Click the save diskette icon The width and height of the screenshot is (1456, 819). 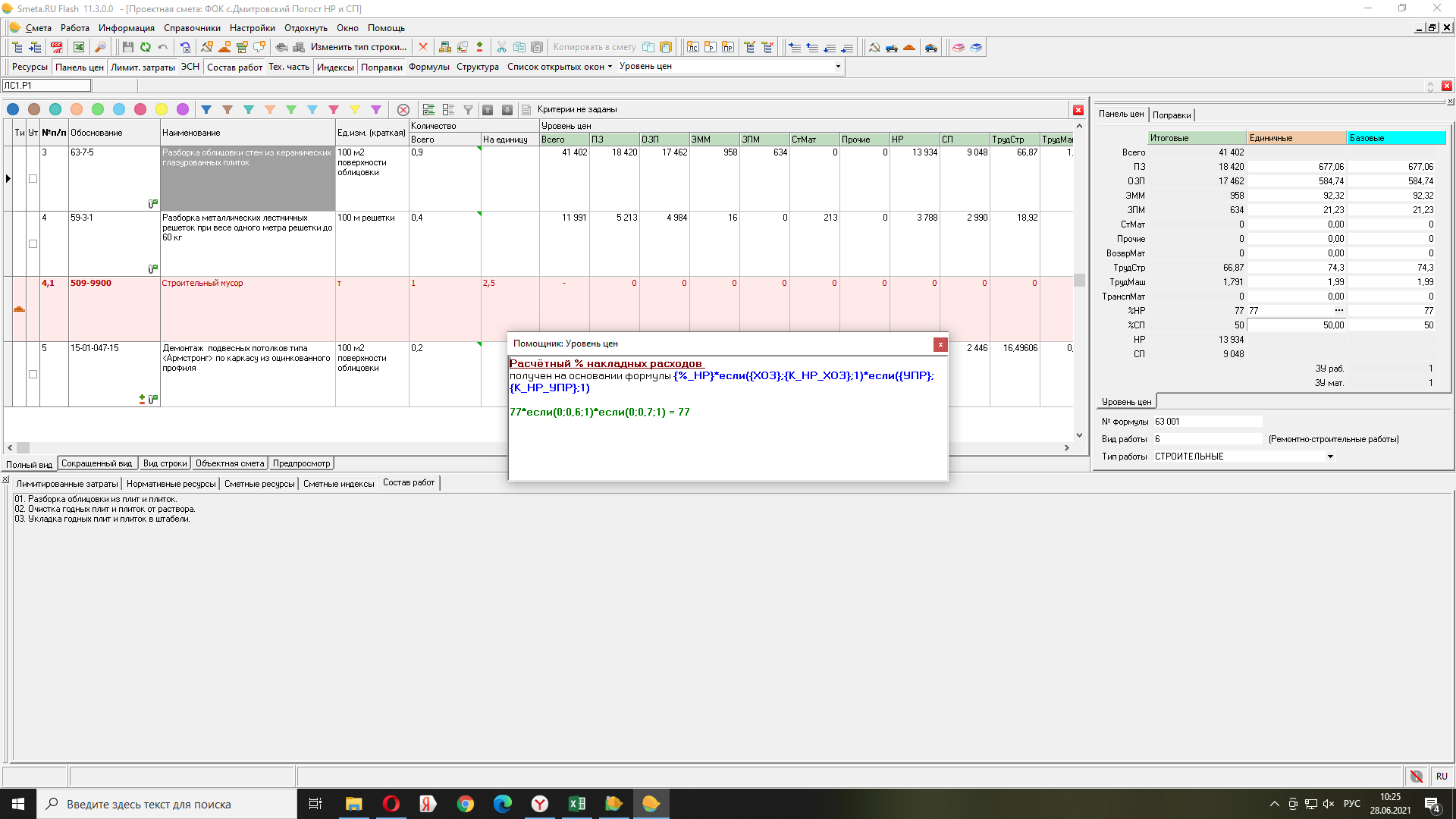(127, 47)
